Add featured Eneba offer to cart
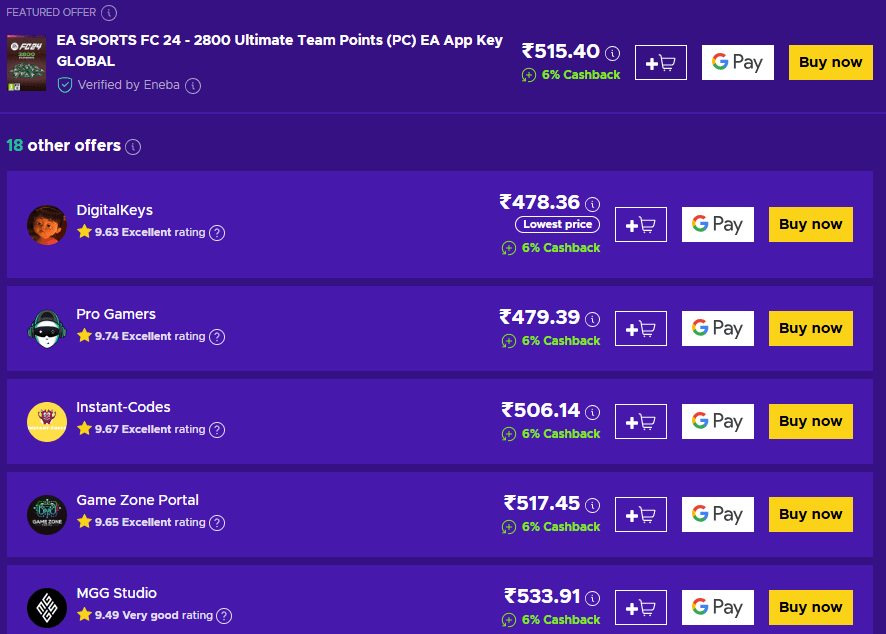886x634 pixels. click(660, 63)
